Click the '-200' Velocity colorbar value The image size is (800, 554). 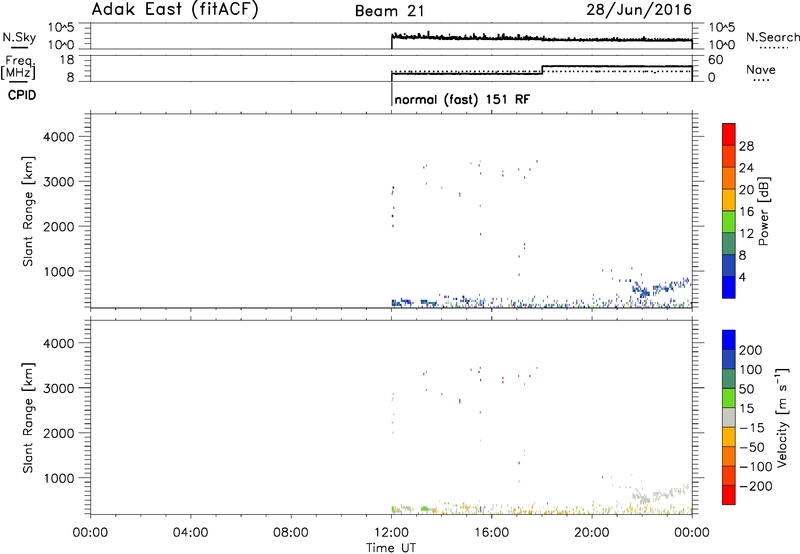[x=754, y=486]
